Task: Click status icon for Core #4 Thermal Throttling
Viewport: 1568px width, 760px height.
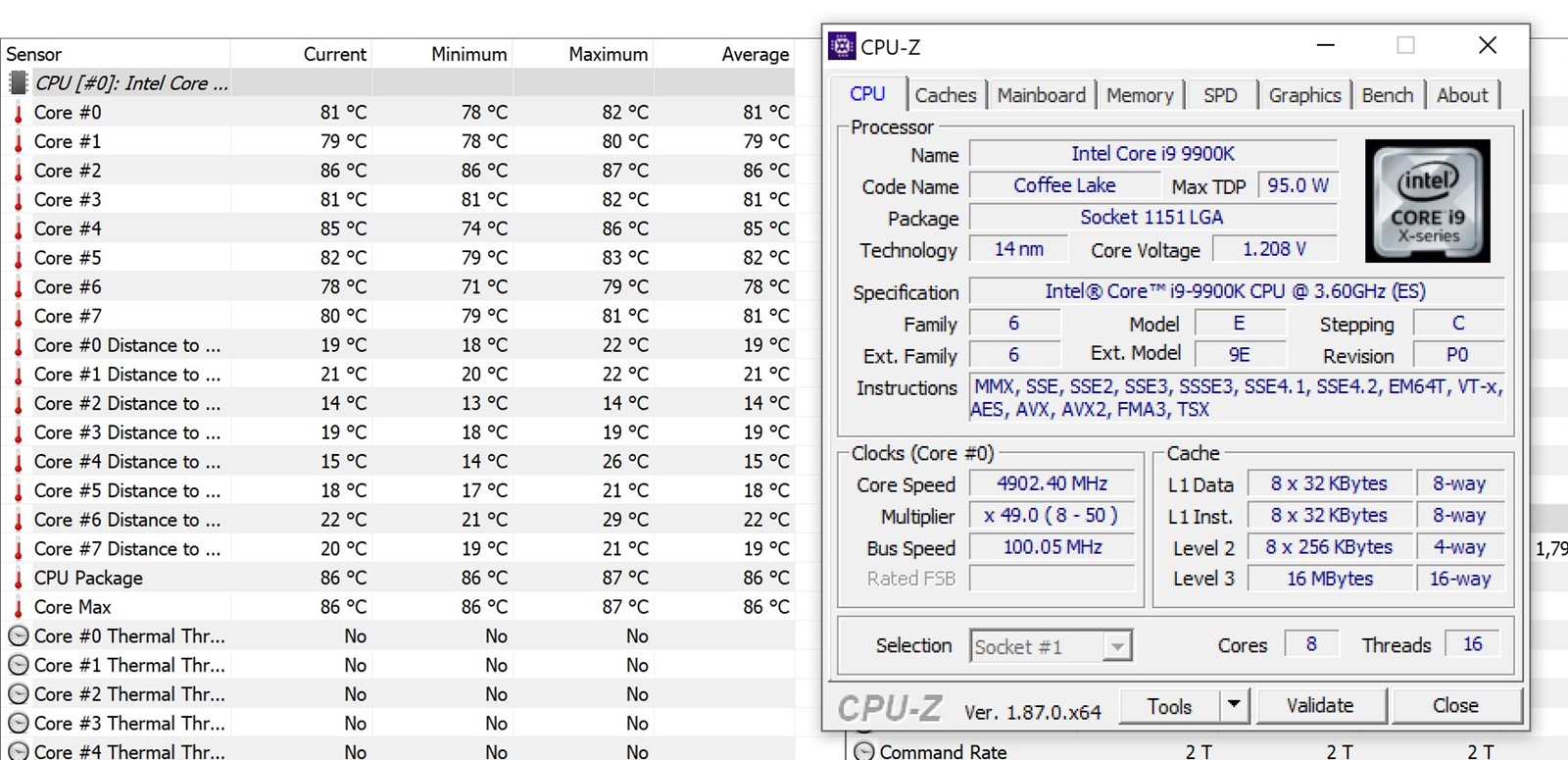Action: [x=19, y=751]
